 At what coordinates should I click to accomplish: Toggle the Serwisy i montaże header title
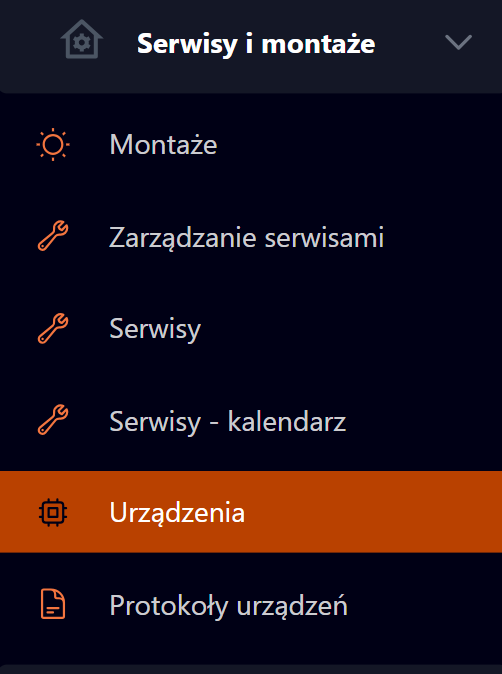[256, 43]
